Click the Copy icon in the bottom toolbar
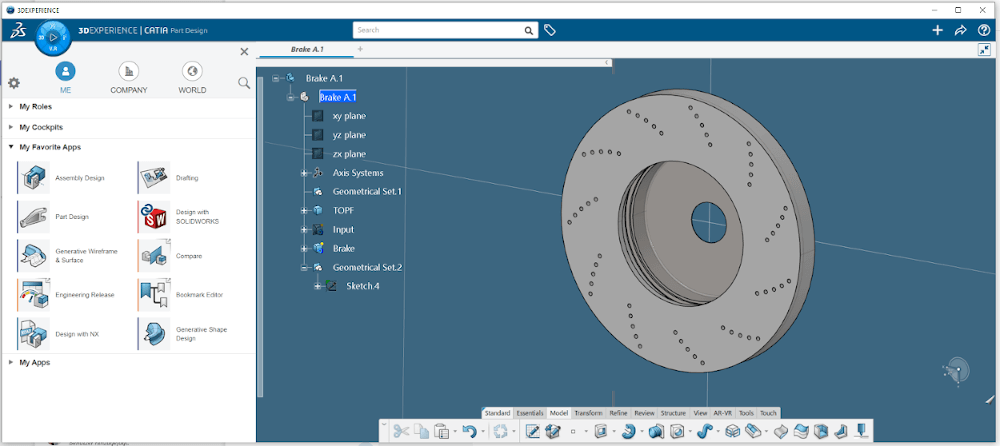Image resolution: width=1000 pixels, height=446 pixels. point(422,431)
